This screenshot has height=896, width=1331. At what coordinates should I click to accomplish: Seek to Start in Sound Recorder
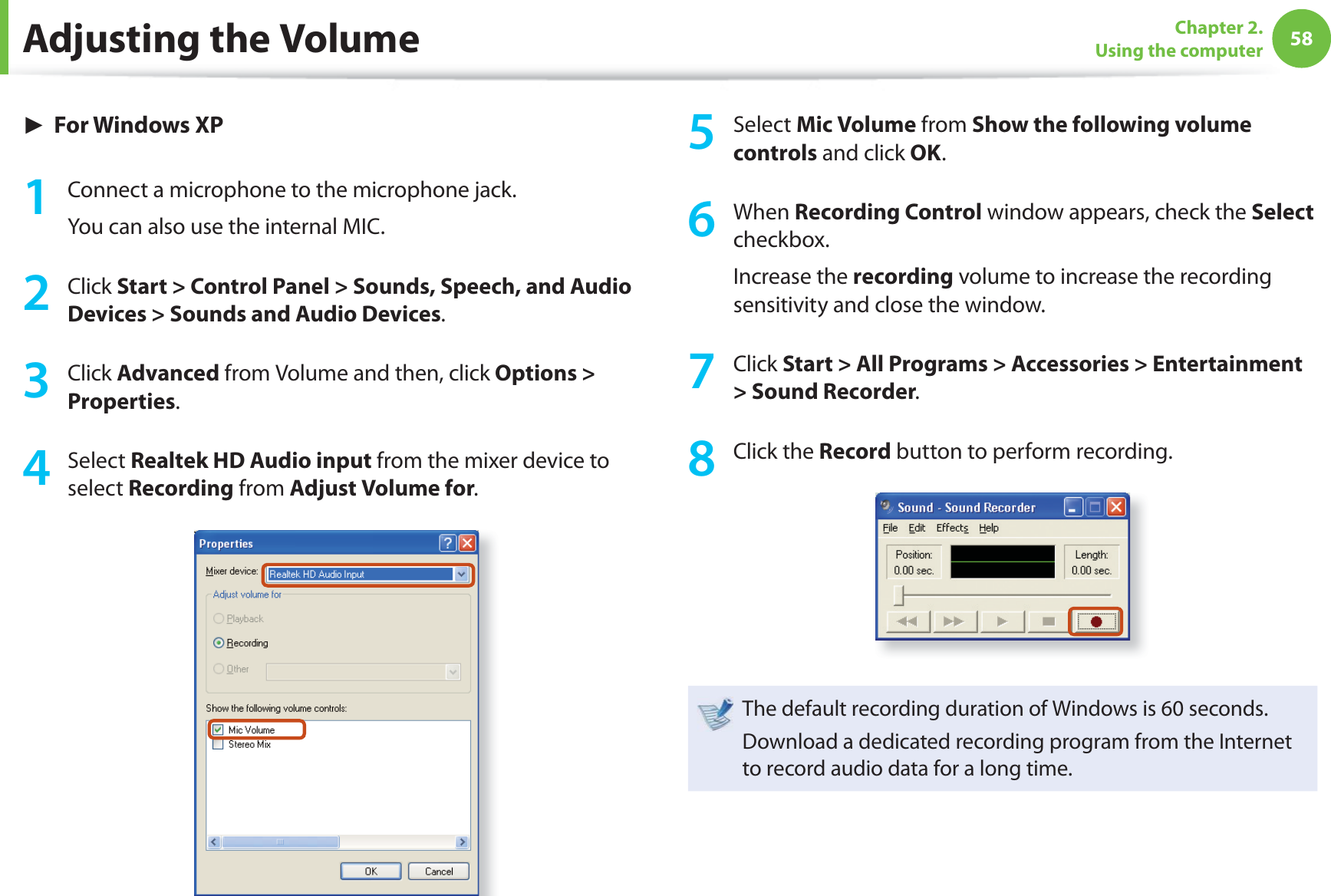908,621
